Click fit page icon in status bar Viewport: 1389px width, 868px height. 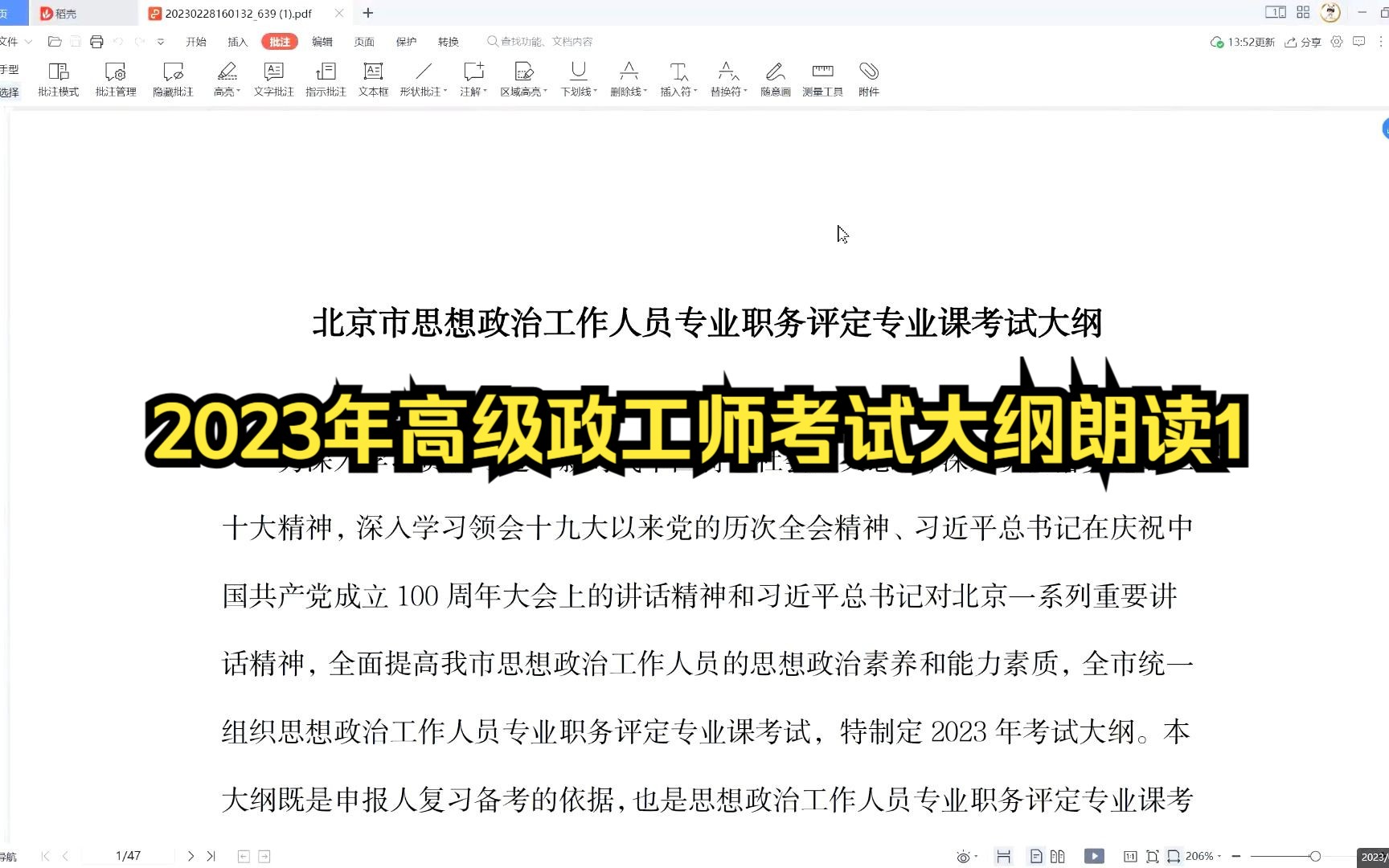point(1152,857)
